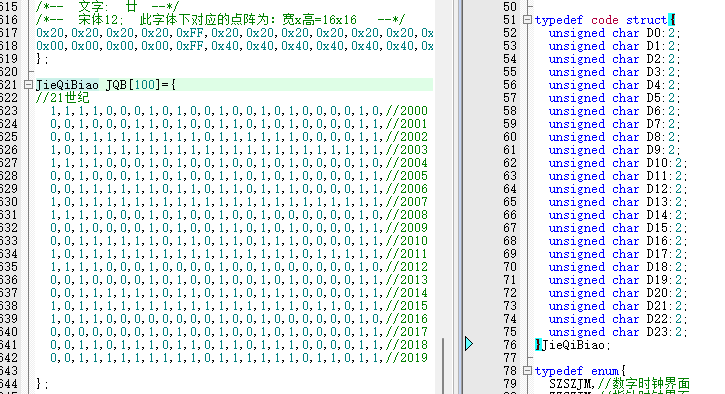Collapse the JieQiBiao JQB[100] array fold
This screenshot has width=725, height=394.
point(29,85)
